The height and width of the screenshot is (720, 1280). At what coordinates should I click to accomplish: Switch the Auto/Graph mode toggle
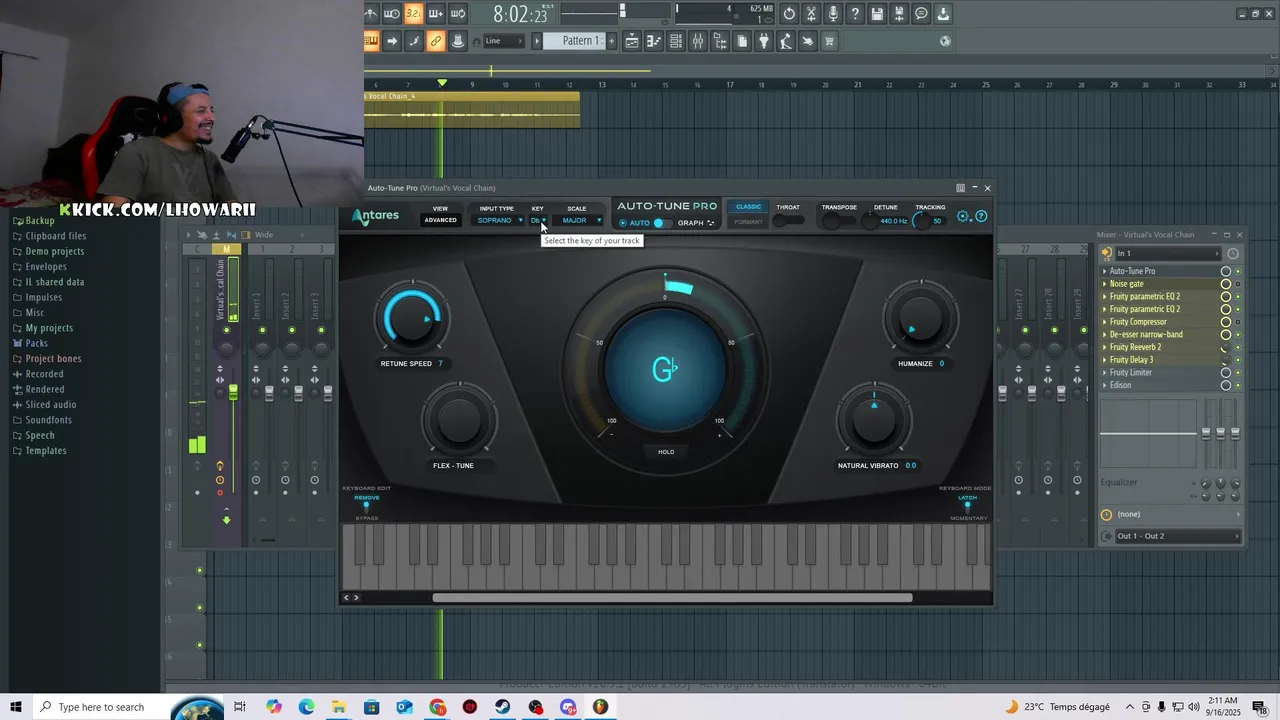[660, 223]
